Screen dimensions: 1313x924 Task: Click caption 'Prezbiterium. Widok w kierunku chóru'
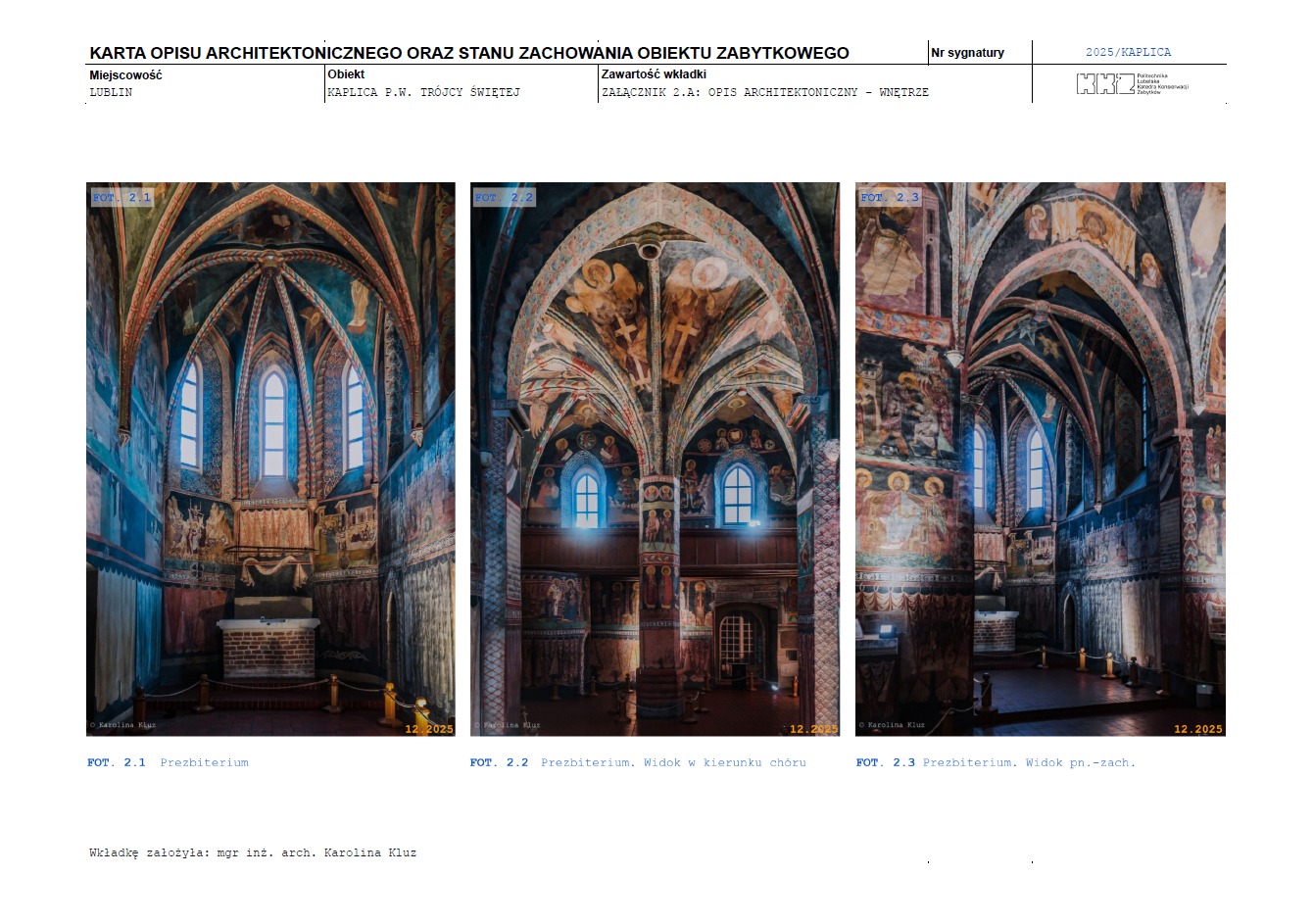(x=673, y=762)
